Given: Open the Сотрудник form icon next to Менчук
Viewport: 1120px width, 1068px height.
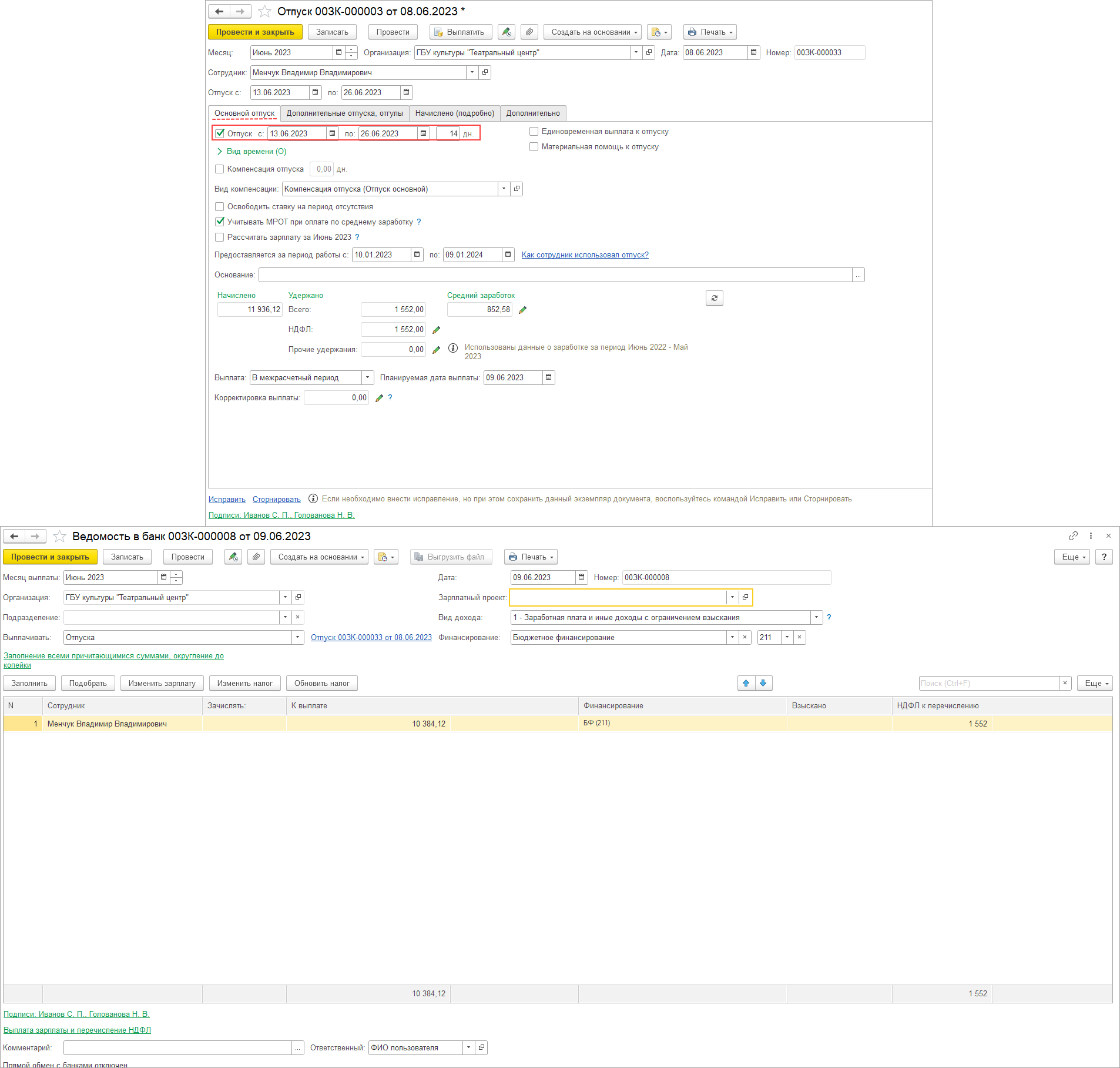Looking at the screenshot, I should [485, 72].
